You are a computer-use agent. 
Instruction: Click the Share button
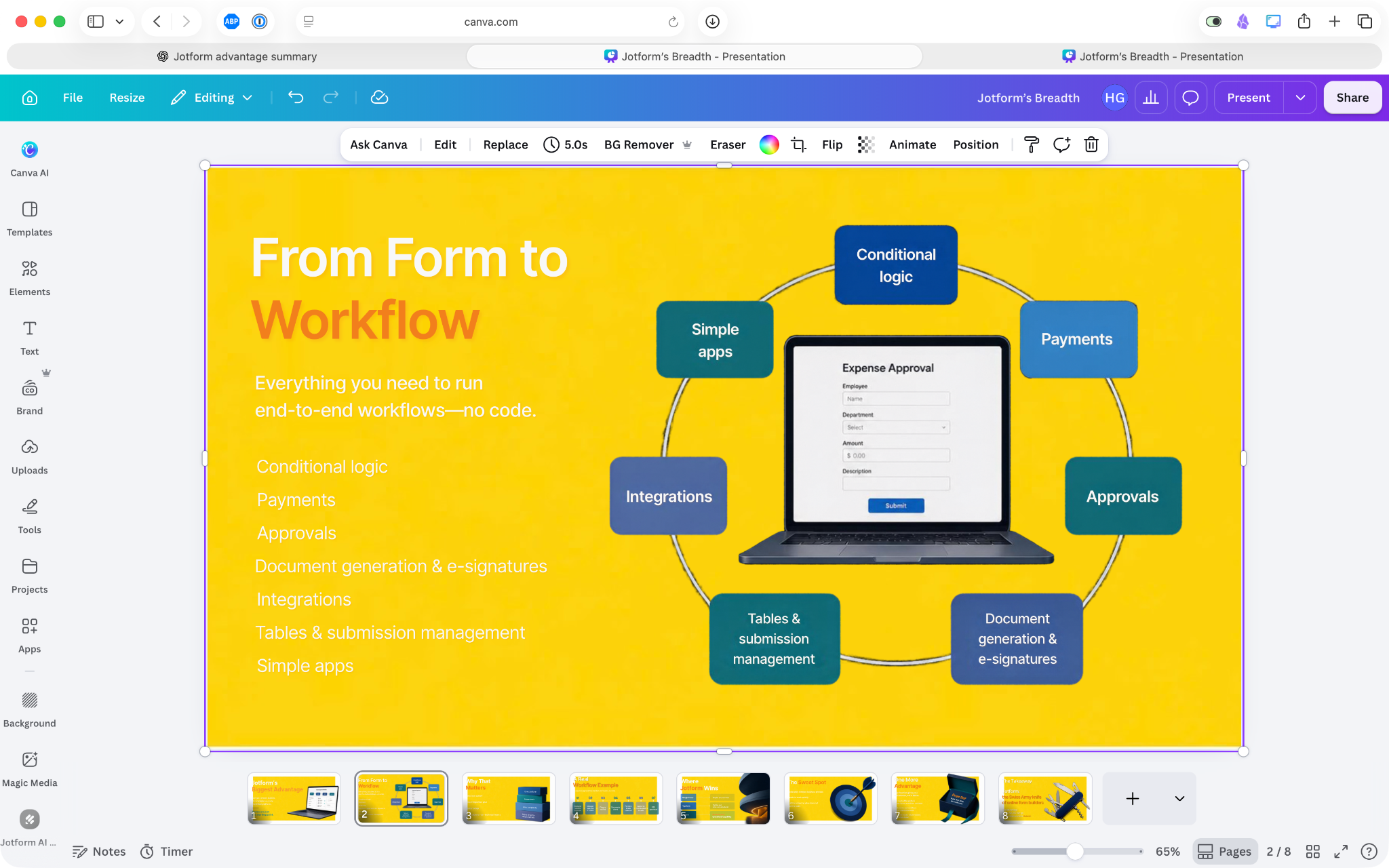coord(1352,98)
